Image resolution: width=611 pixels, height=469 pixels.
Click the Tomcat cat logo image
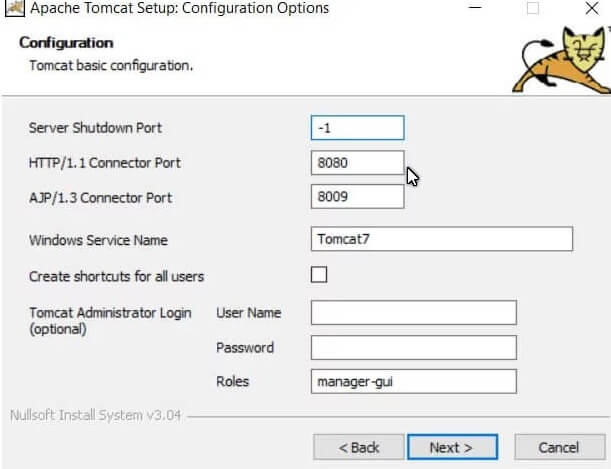[562, 60]
